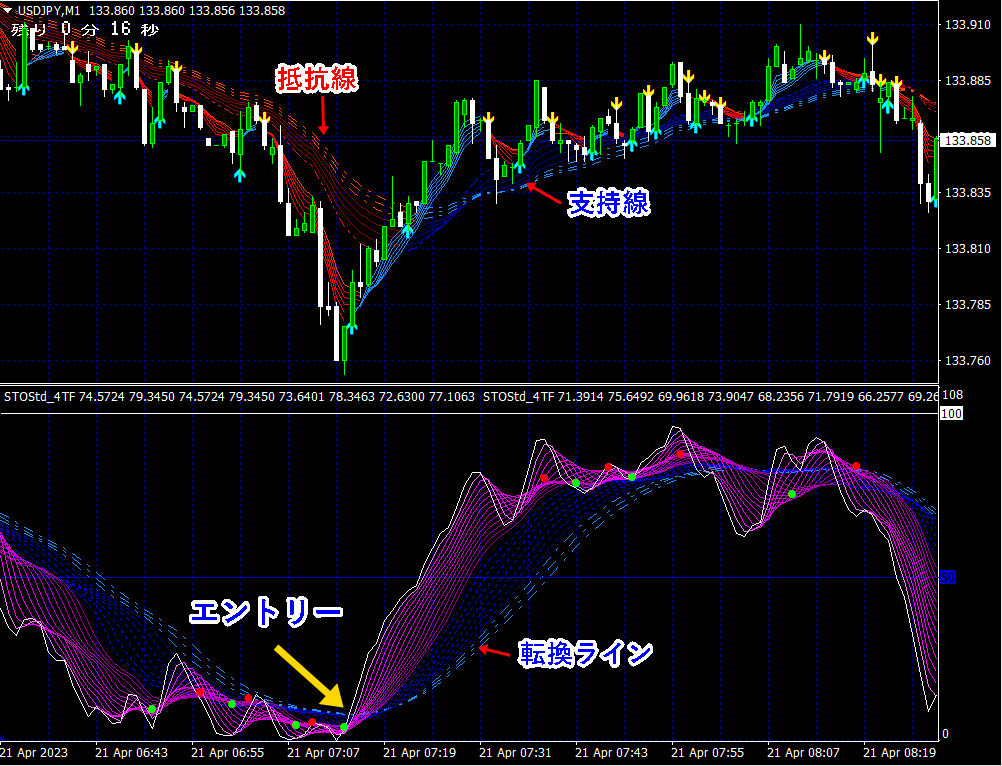
Task: Click the blue level 50 marker on indicator scale
Action: pos(949,577)
